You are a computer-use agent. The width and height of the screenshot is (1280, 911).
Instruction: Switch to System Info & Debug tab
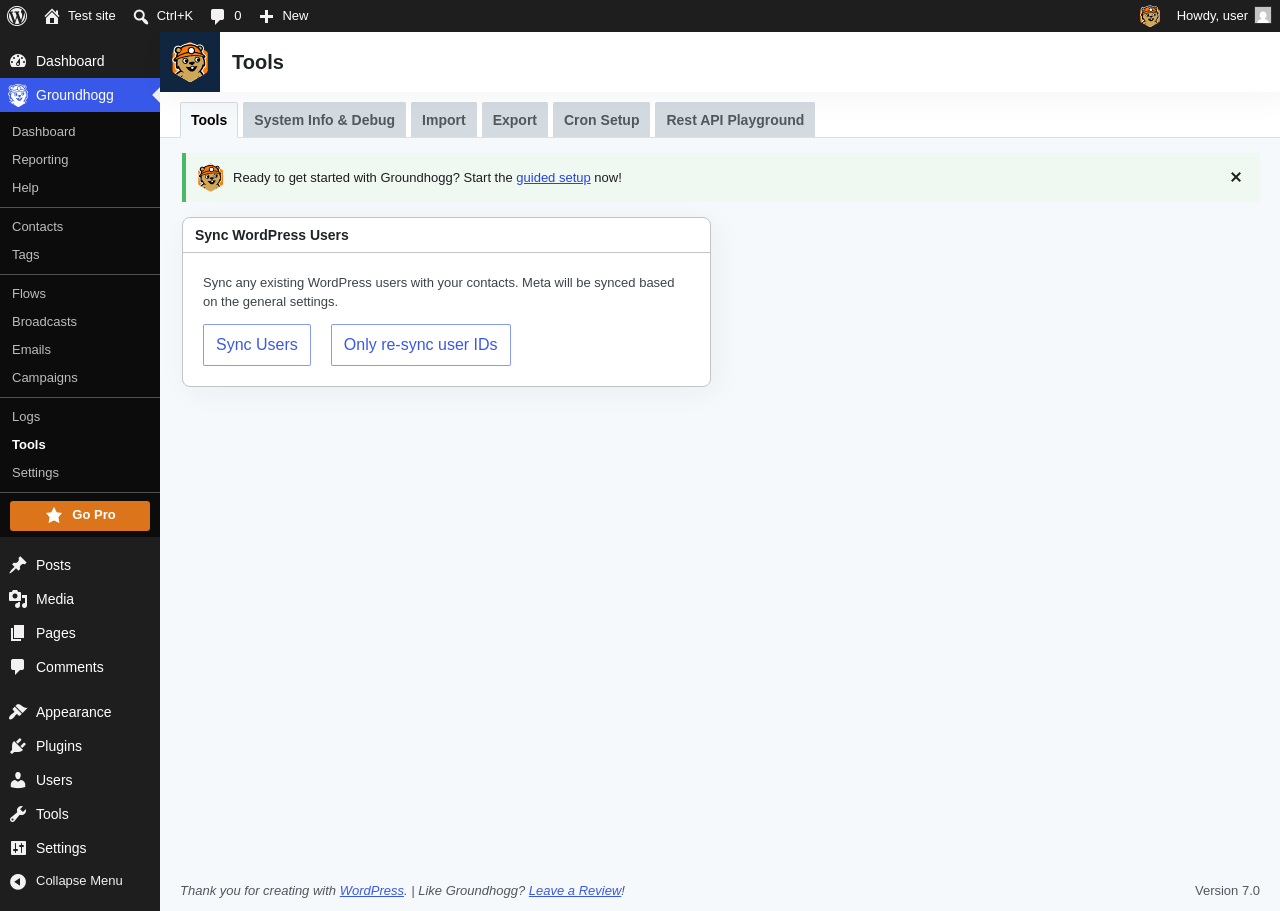[x=324, y=120]
